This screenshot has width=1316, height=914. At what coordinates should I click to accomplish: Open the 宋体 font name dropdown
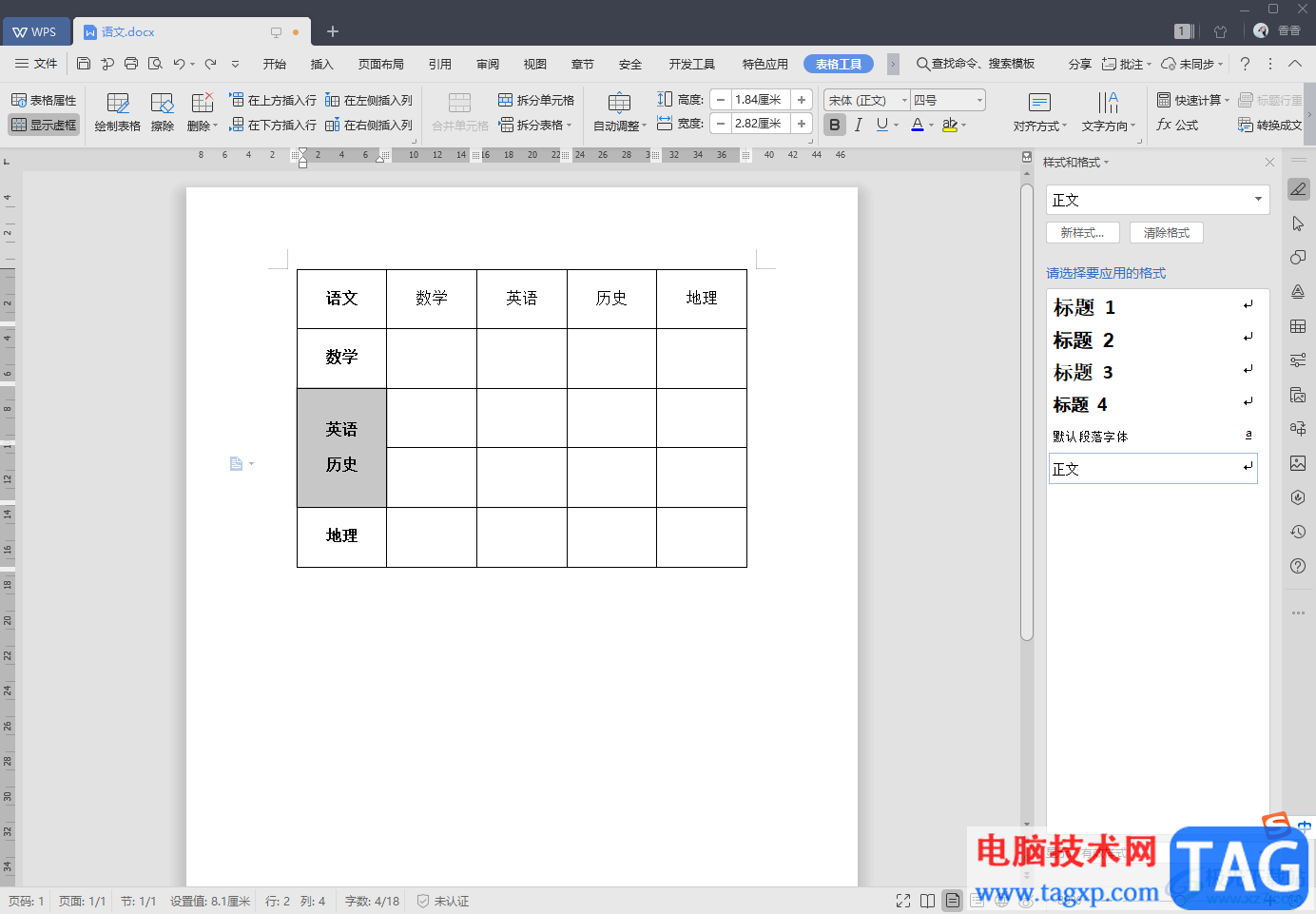[904, 100]
